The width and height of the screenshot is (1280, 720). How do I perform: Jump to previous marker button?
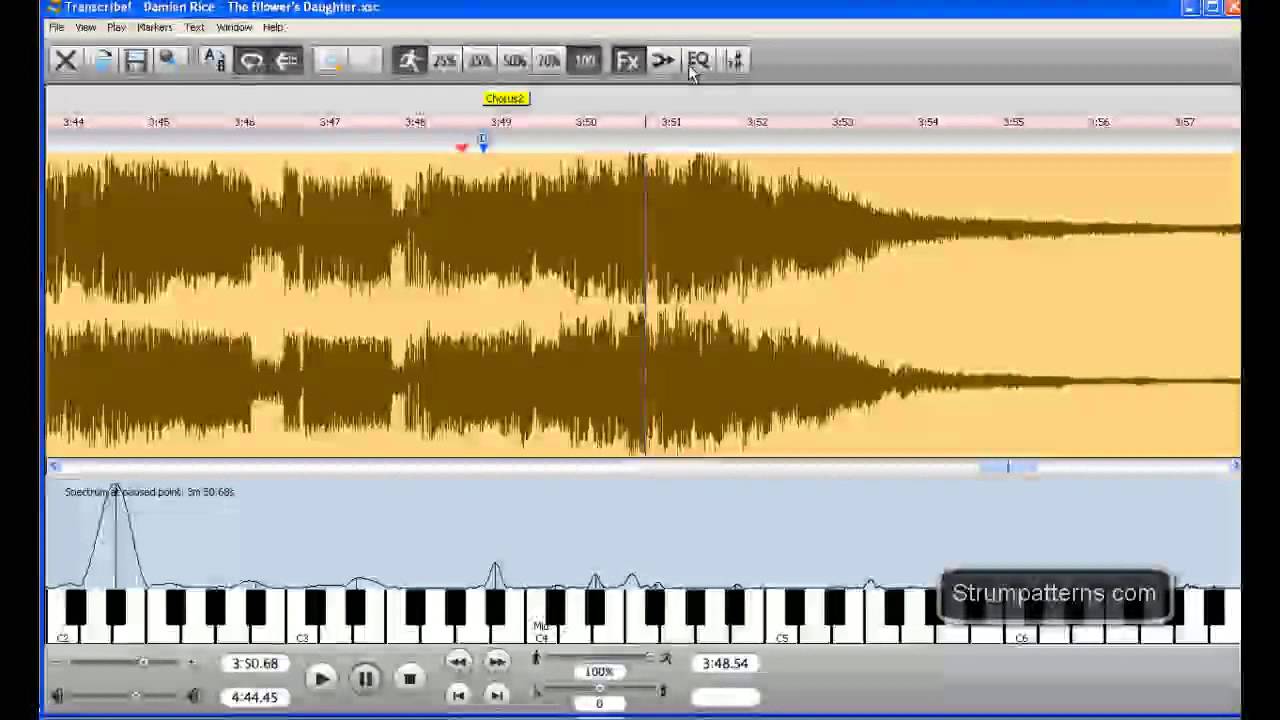tap(458, 695)
